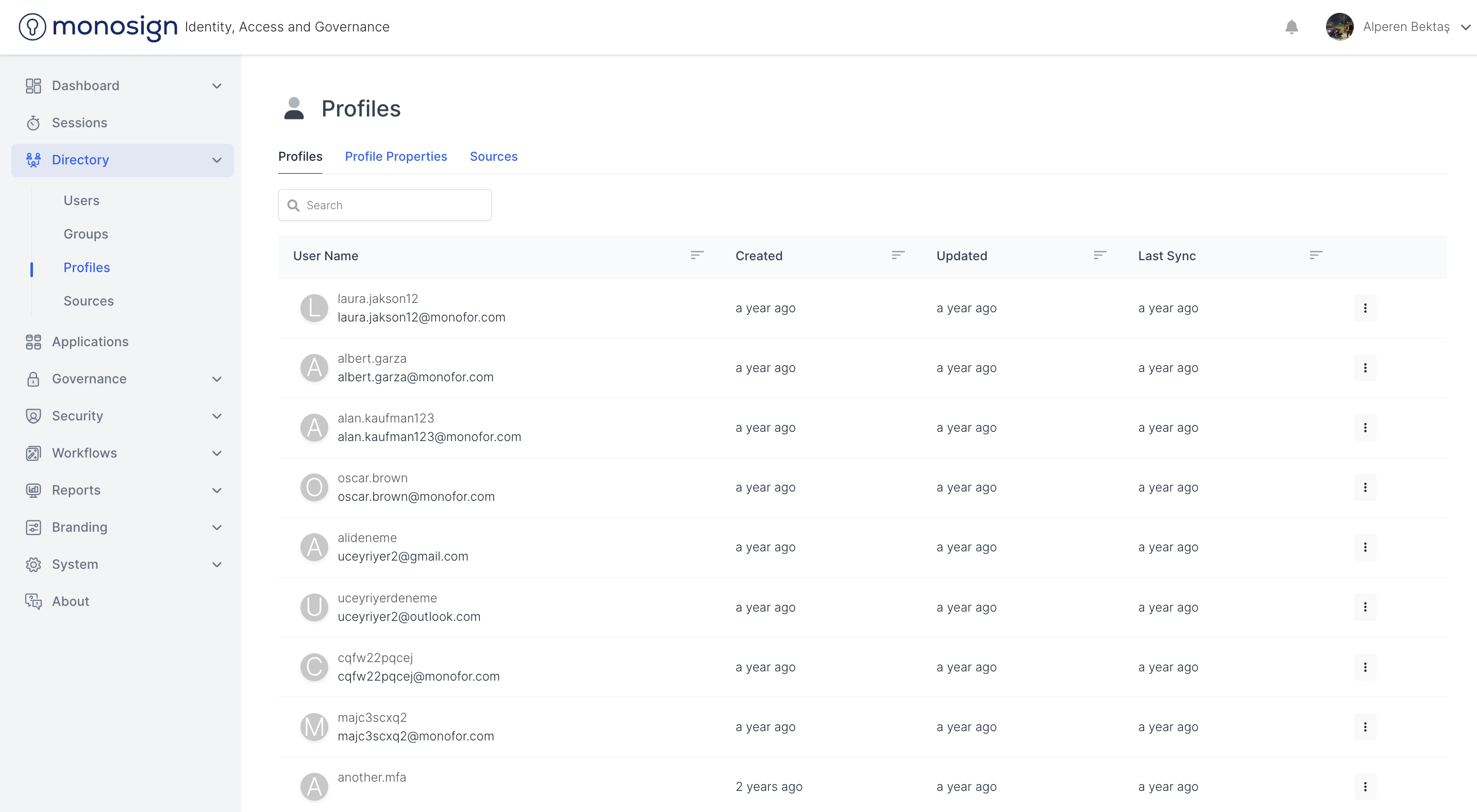Click the monosign logo icon
Image resolution: width=1477 pixels, height=812 pixels.
coord(32,27)
